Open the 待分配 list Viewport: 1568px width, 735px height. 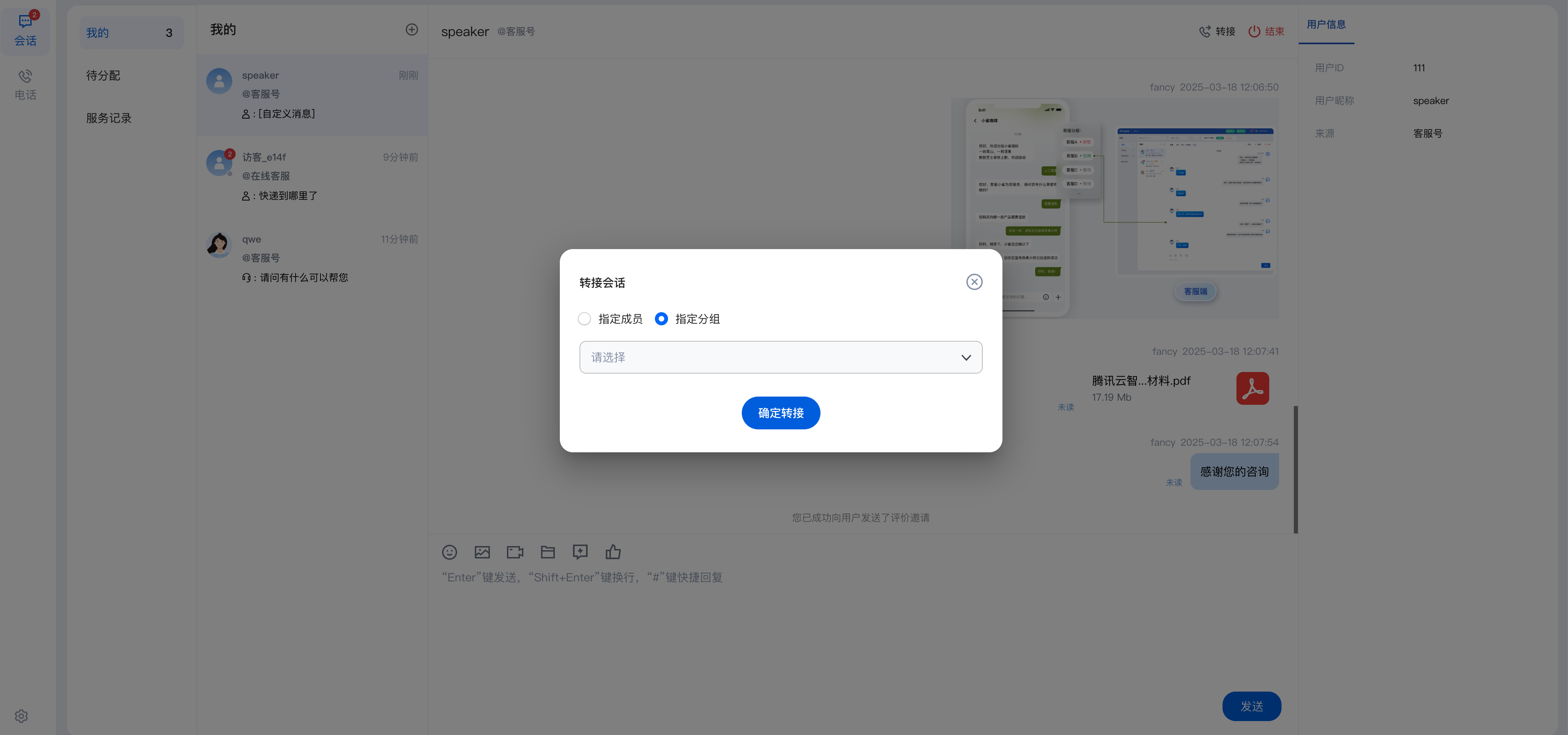(x=103, y=75)
